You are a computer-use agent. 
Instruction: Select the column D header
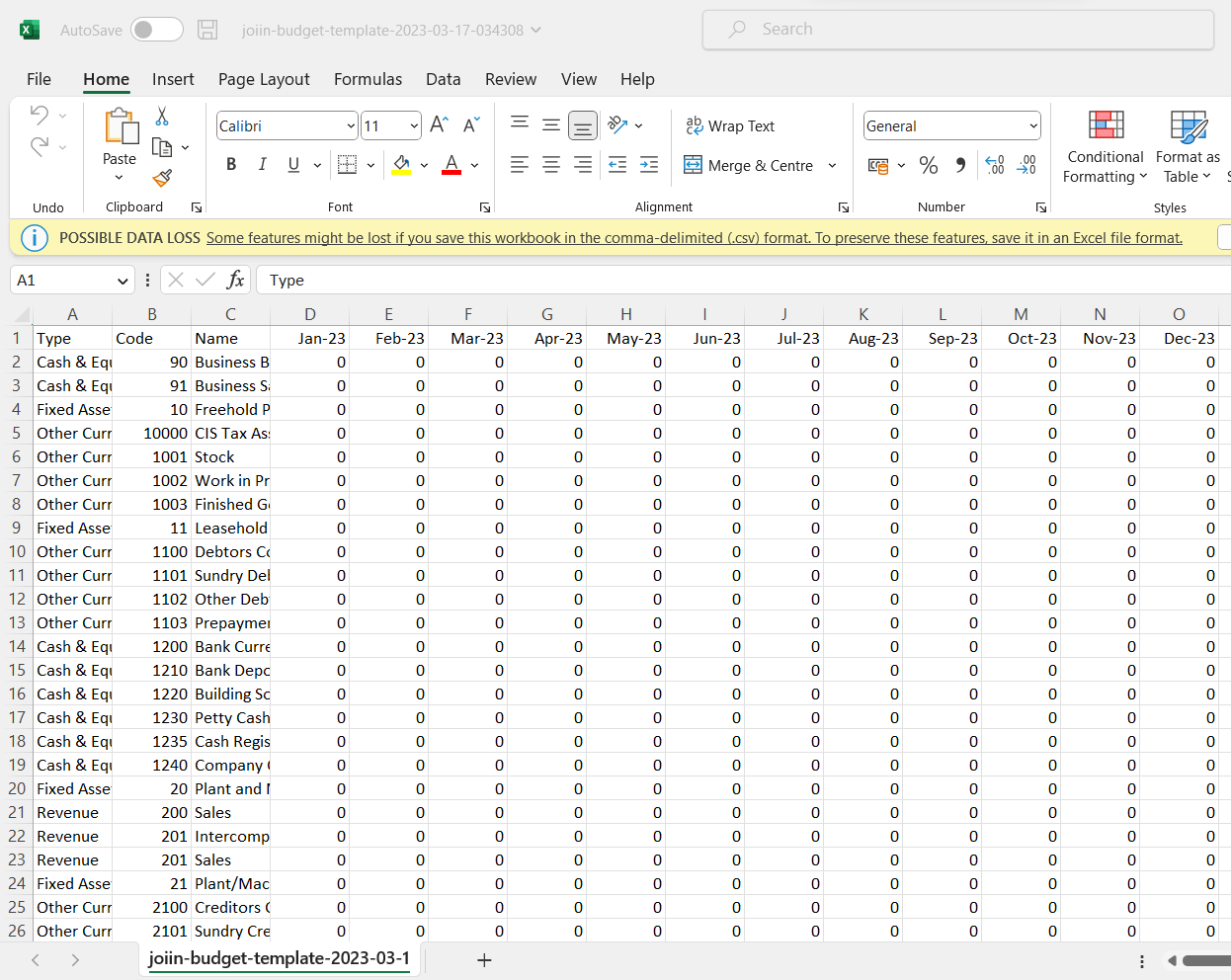[309, 314]
